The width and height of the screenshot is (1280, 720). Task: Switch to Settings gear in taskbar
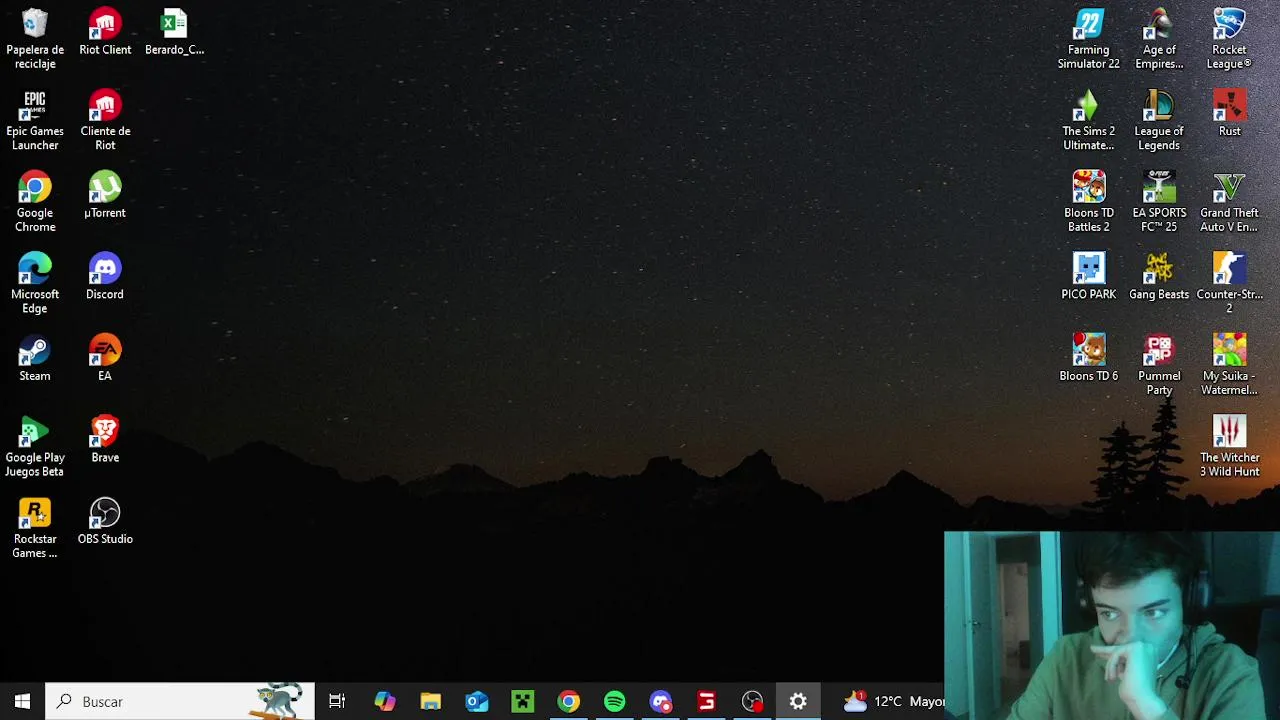click(x=798, y=702)
